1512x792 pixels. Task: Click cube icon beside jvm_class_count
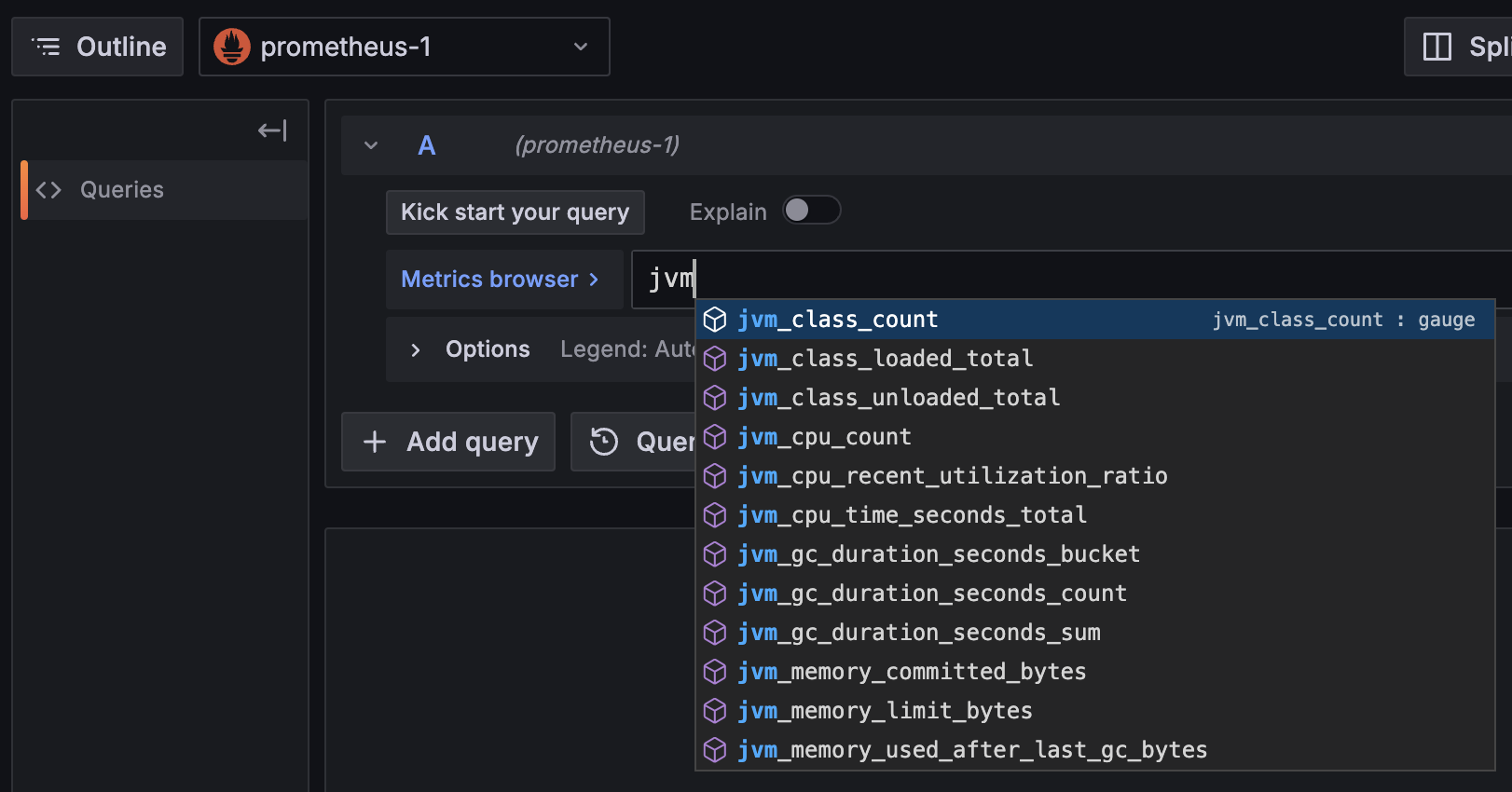click(x=715, y=320)
